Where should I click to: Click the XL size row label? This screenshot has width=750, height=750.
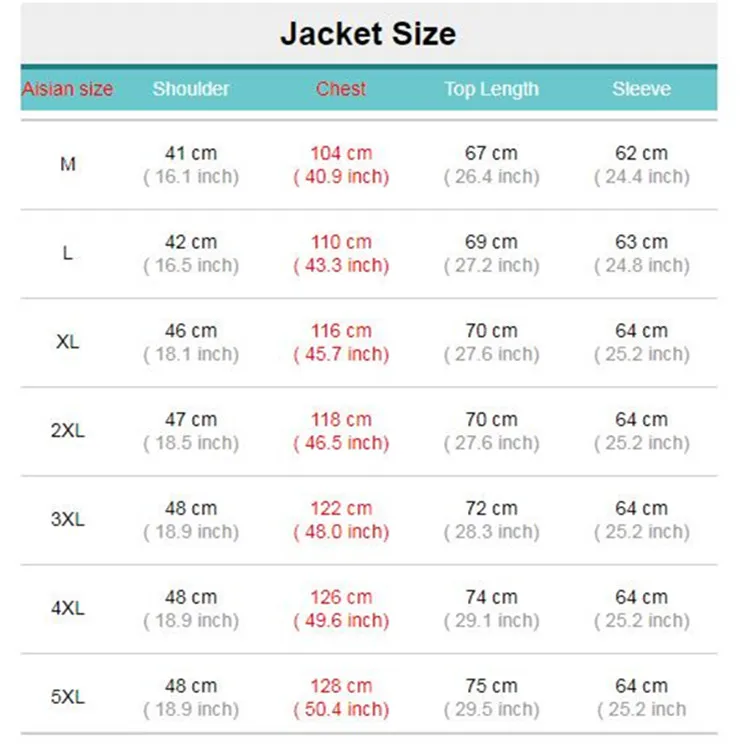click(x=67, y=342)
